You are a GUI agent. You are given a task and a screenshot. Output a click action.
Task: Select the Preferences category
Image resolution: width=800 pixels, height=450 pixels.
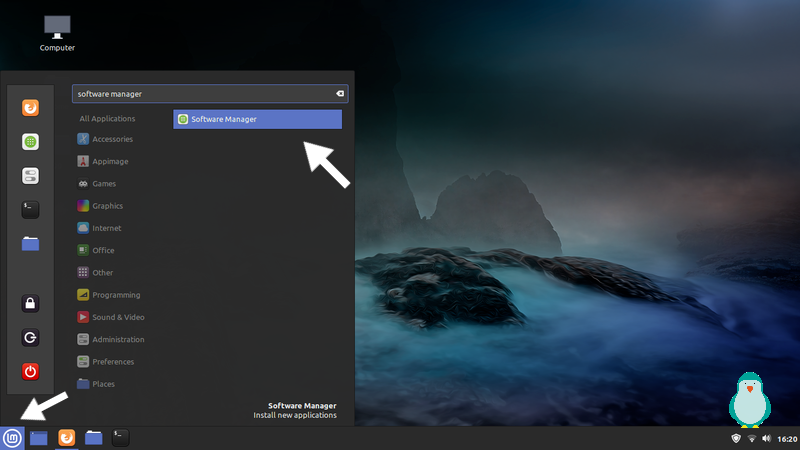pos(106,362)
